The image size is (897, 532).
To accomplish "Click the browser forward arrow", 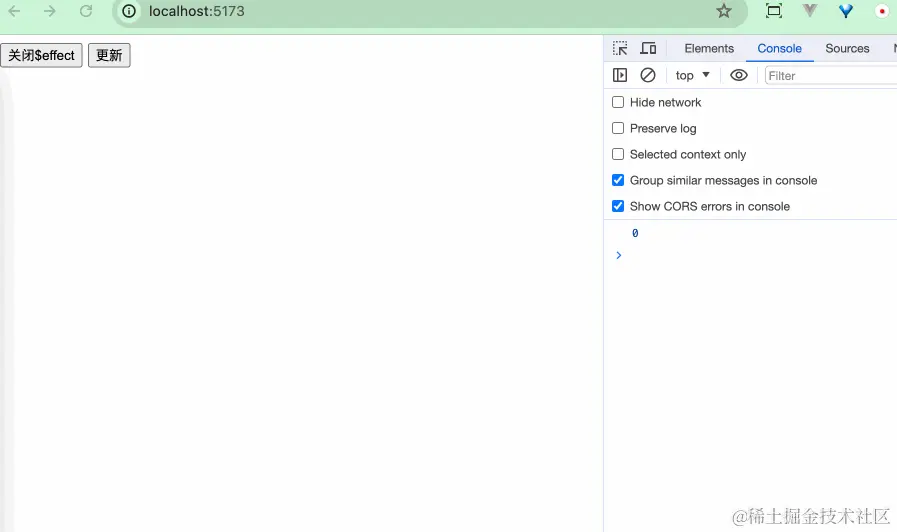I will pyautogui.click(x=50, y=11).
